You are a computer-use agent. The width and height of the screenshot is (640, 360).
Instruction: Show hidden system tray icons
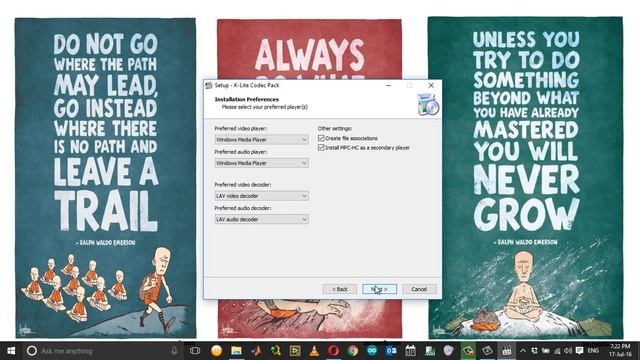pyautogui.click(x=523, y=351)
